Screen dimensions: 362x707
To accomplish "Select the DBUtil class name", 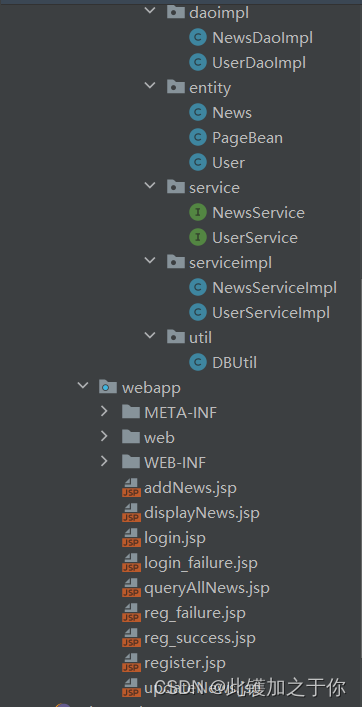I will 234,362.
